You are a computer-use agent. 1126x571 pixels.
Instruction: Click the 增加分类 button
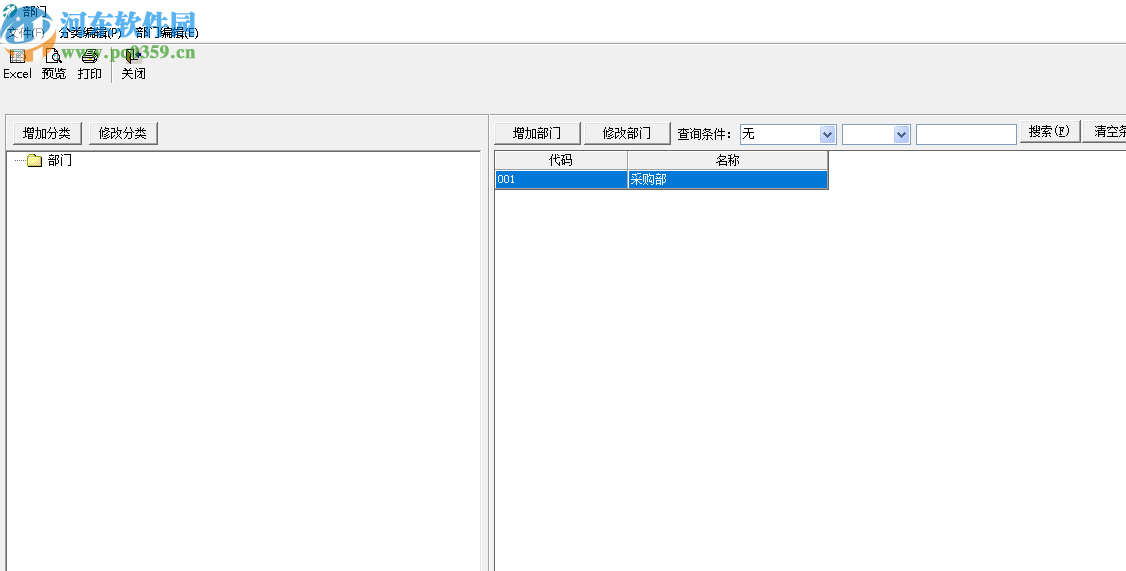click(47, 133)
